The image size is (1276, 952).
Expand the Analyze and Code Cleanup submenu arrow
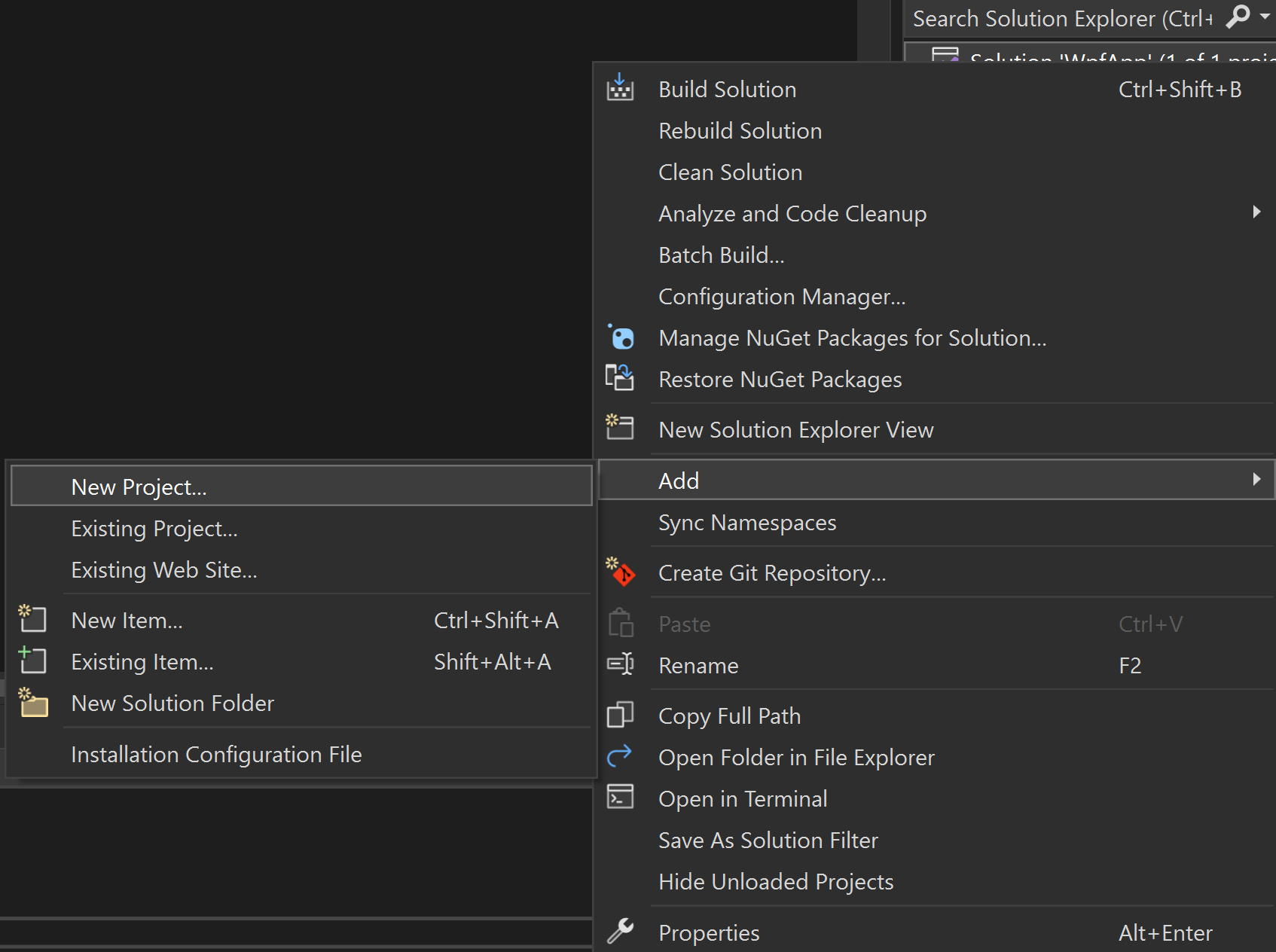1256,212
